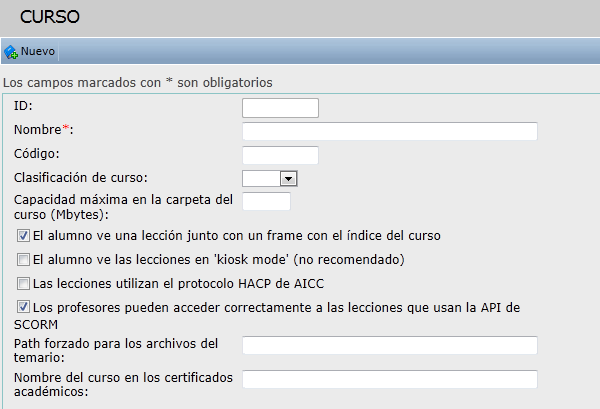Click the Path forzado input field

coord(390,345)
